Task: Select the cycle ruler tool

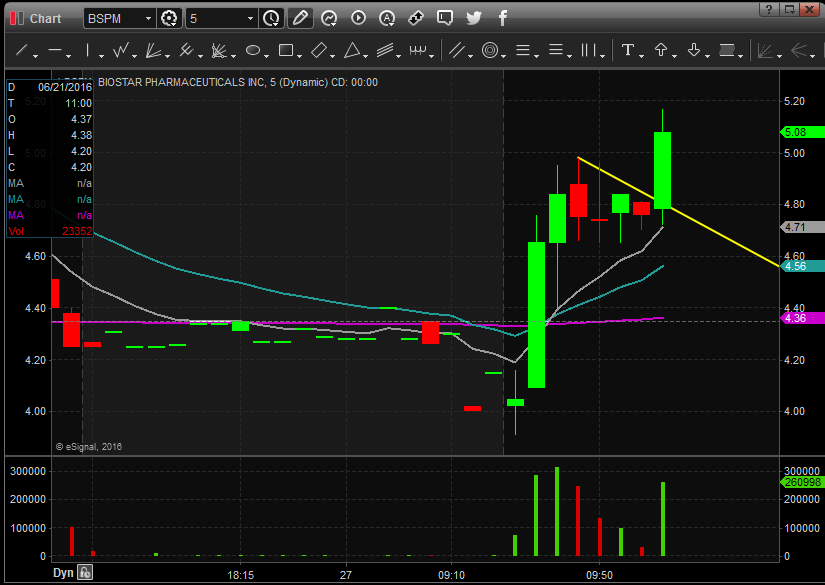Action: (x=418, y=51)
